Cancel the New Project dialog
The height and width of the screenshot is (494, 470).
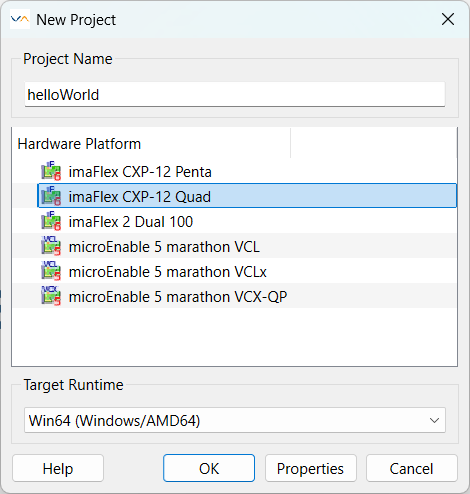pyautogui.click(x=412, y=468)
